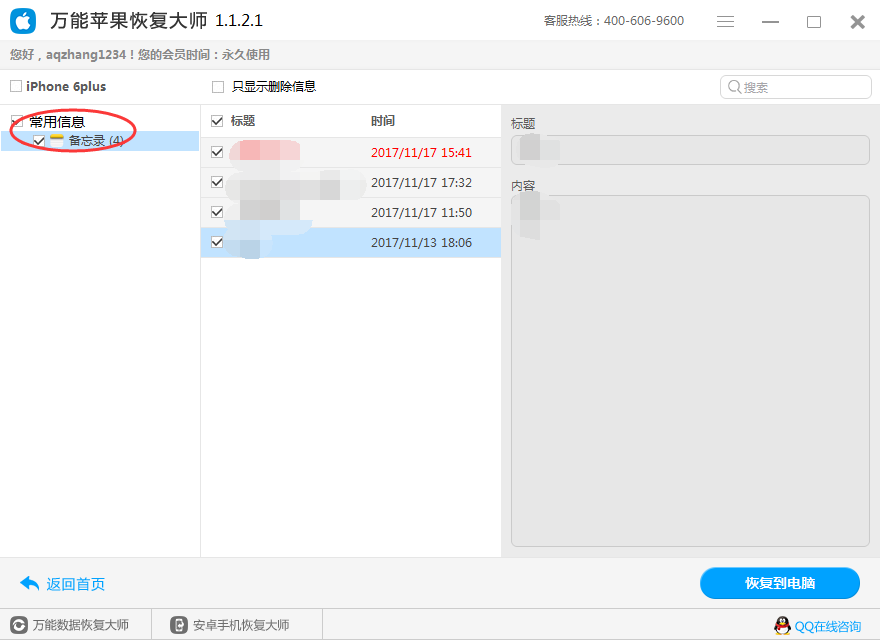Screen dimensions: 880x640
Task: Select the 2017/11/17 17:32 entry
Action: point(351,182)
